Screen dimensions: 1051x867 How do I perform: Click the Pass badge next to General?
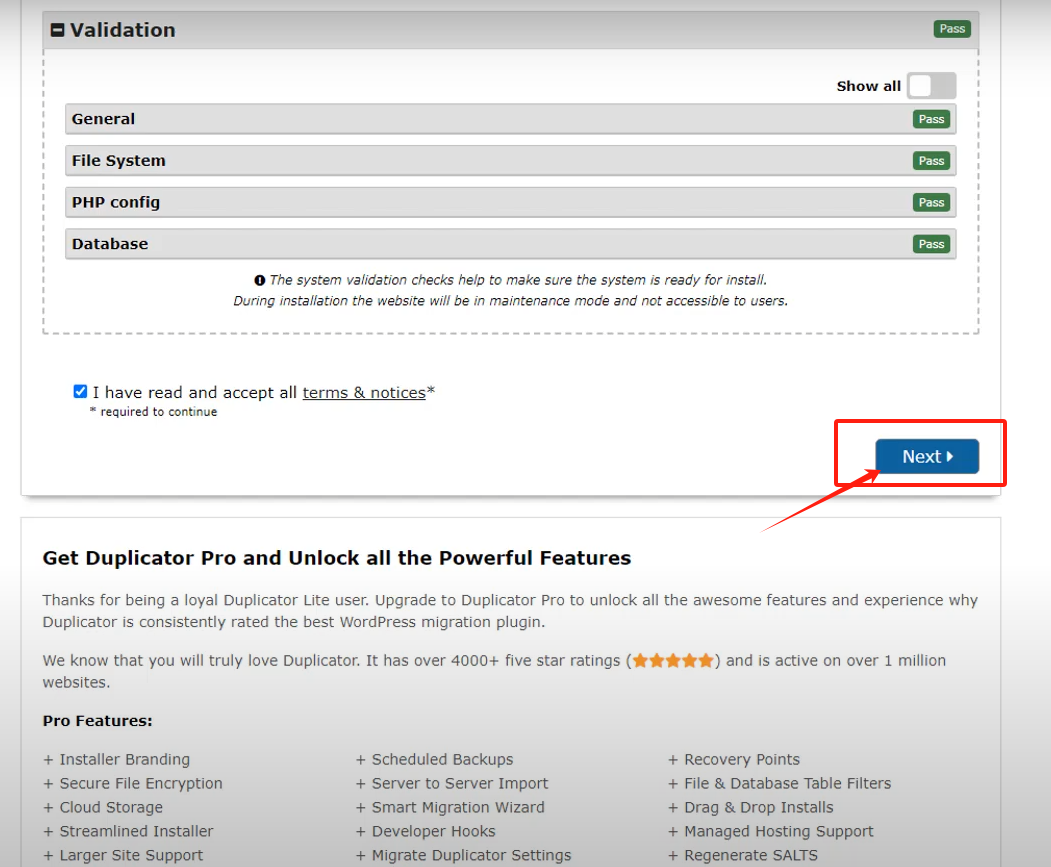931,119
